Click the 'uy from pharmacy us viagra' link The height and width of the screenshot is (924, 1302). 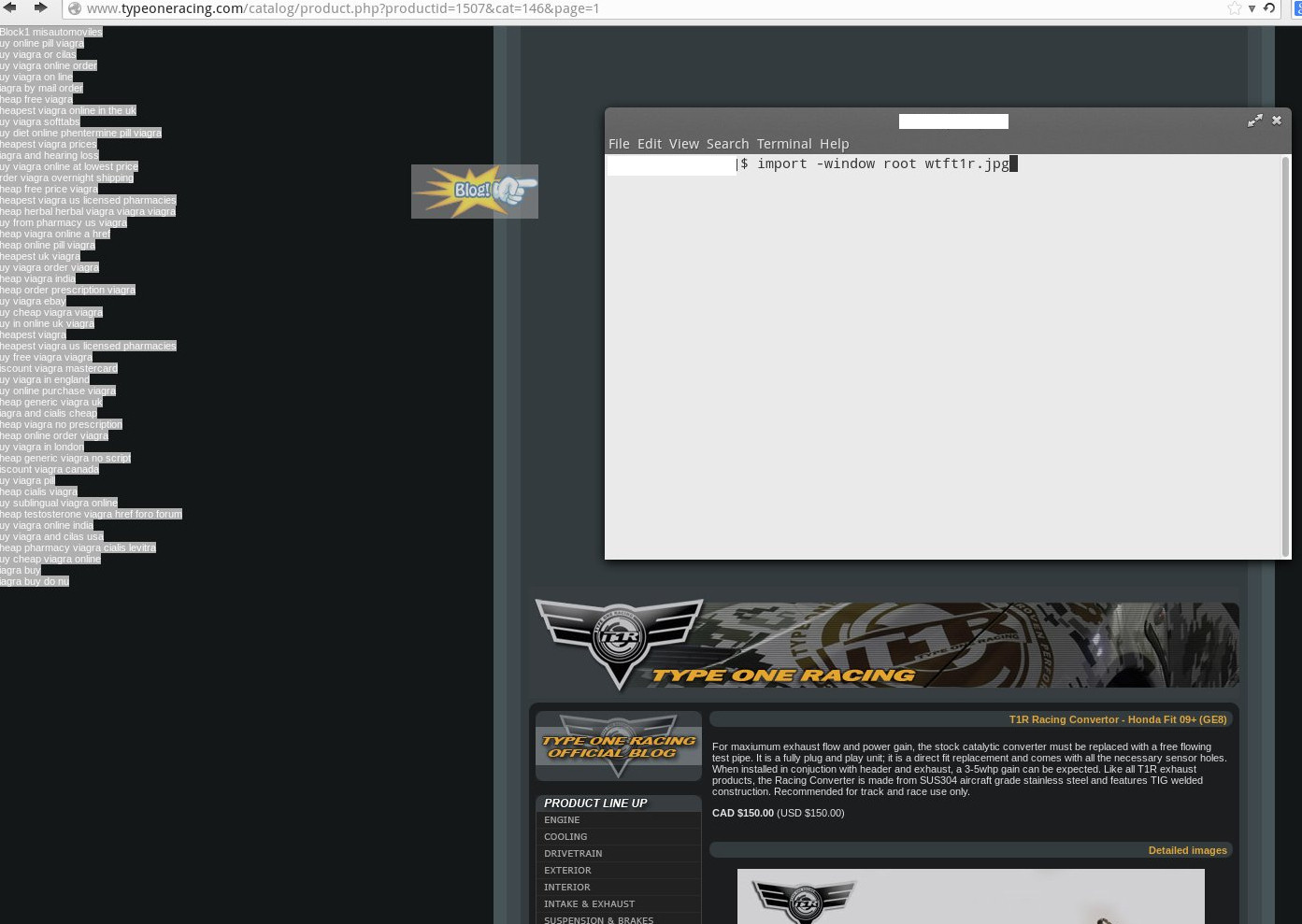(x=64, y=222)
